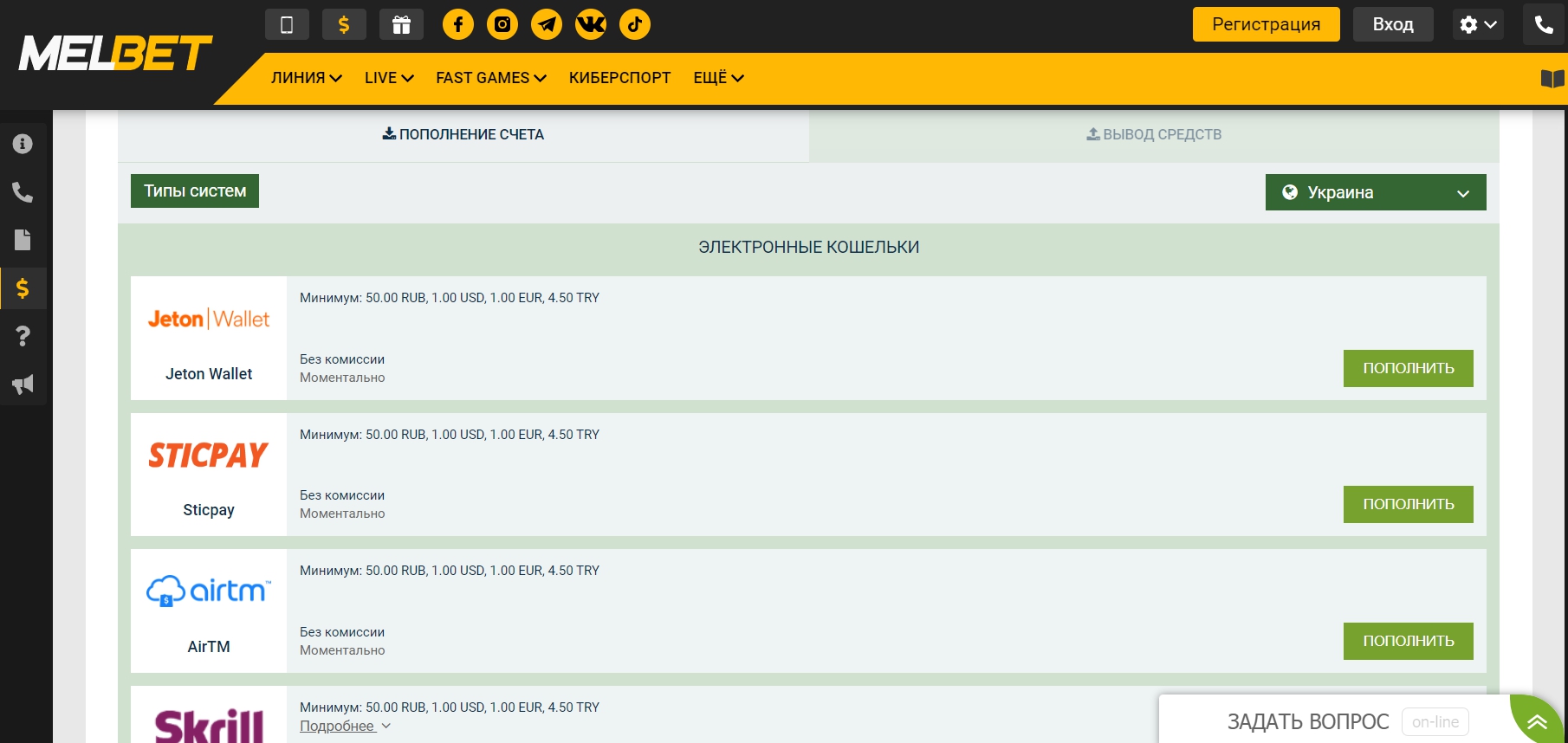Open the Украина country dropdown

click(x=1376, y=192)
